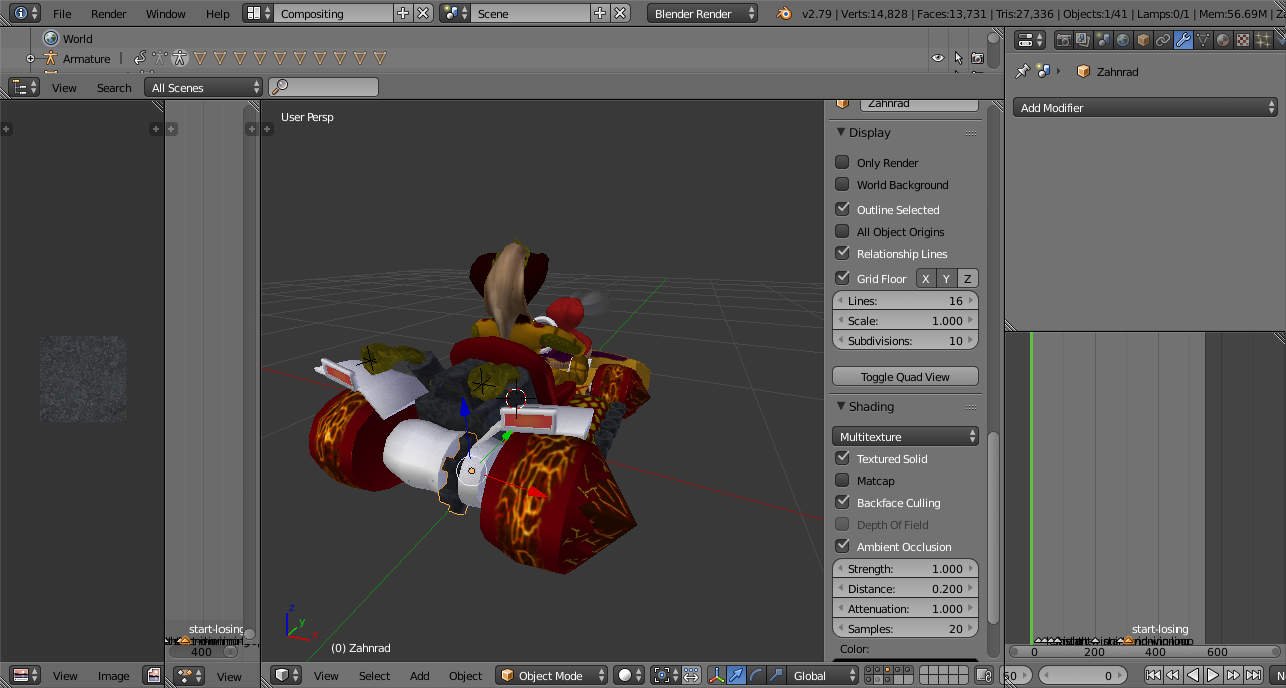1286x688 pixels.
Task: Open the Material properties sphere icon
Action: coord(1222,40)
